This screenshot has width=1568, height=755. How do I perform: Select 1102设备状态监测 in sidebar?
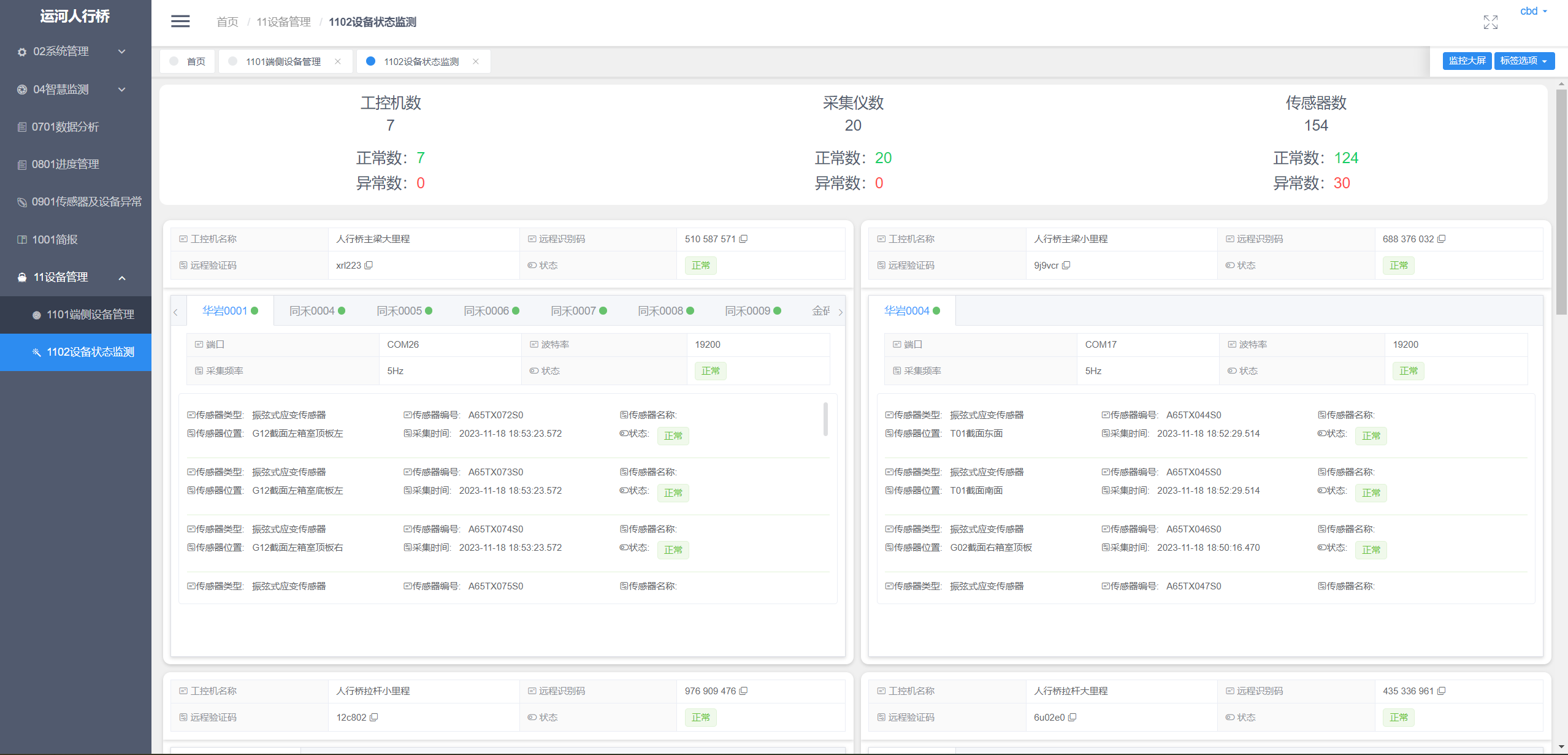(x=75, y=352)
